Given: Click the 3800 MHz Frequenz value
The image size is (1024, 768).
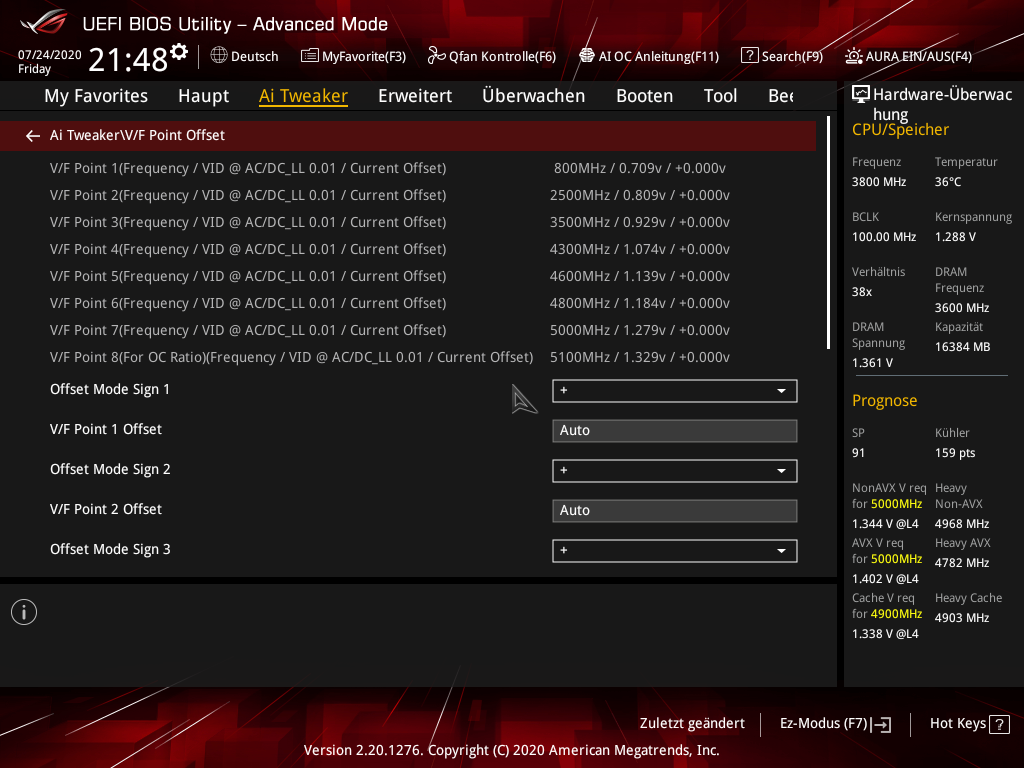Looking at the screenshot, I should click(879, 182).
